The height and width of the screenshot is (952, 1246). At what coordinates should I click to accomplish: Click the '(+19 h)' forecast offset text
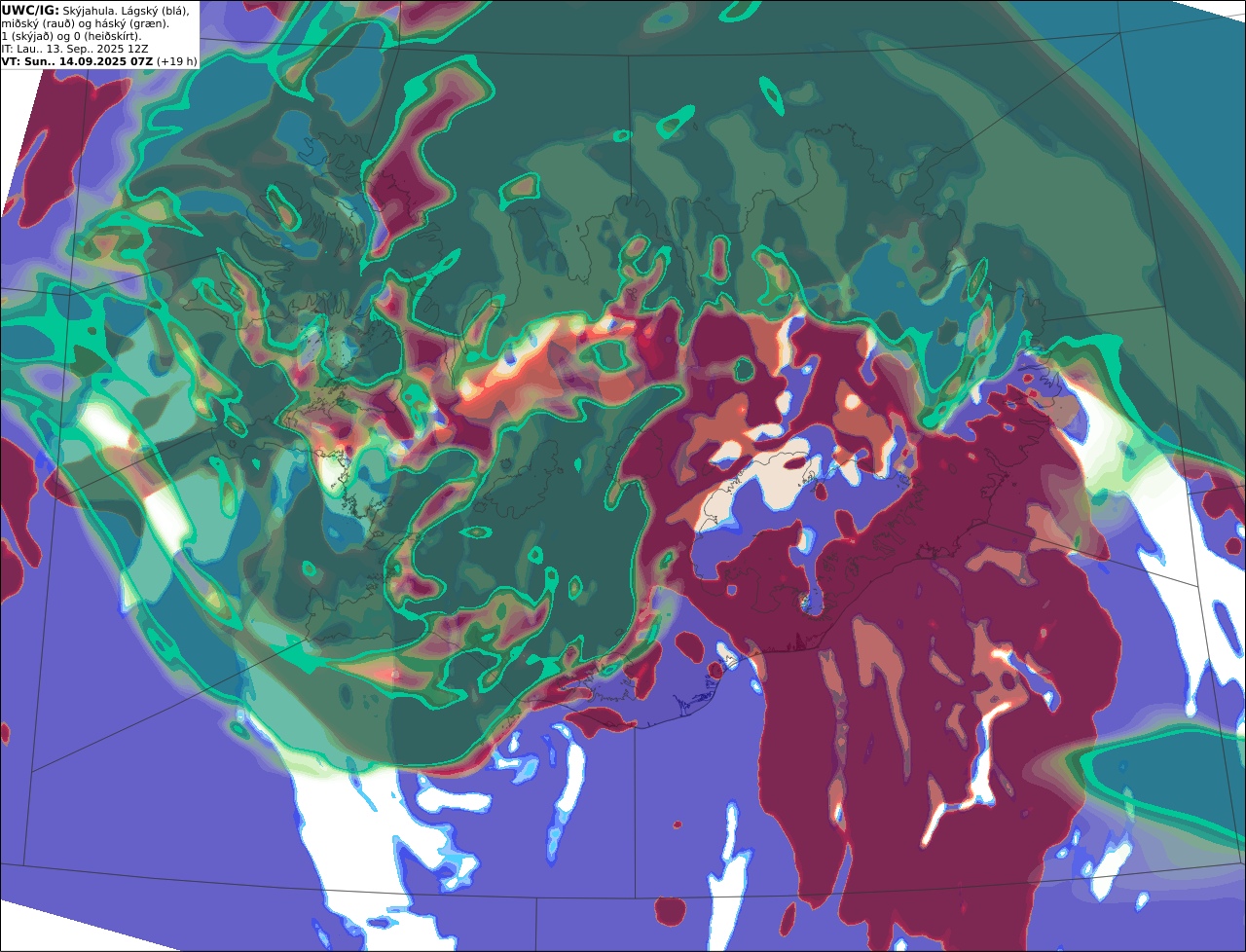[x=177, y=61]
